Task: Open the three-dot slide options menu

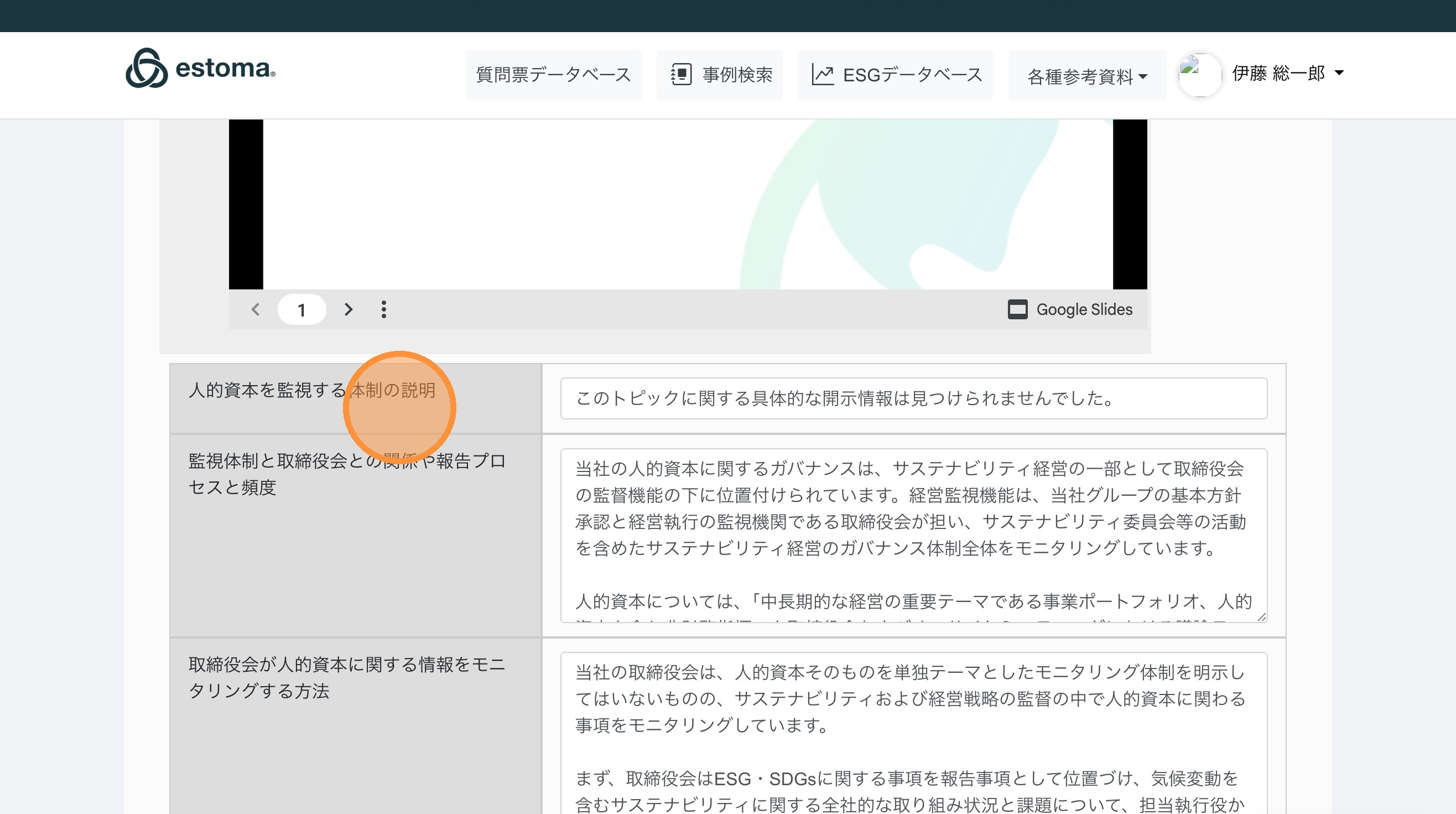Action: [x=384, y=309]
